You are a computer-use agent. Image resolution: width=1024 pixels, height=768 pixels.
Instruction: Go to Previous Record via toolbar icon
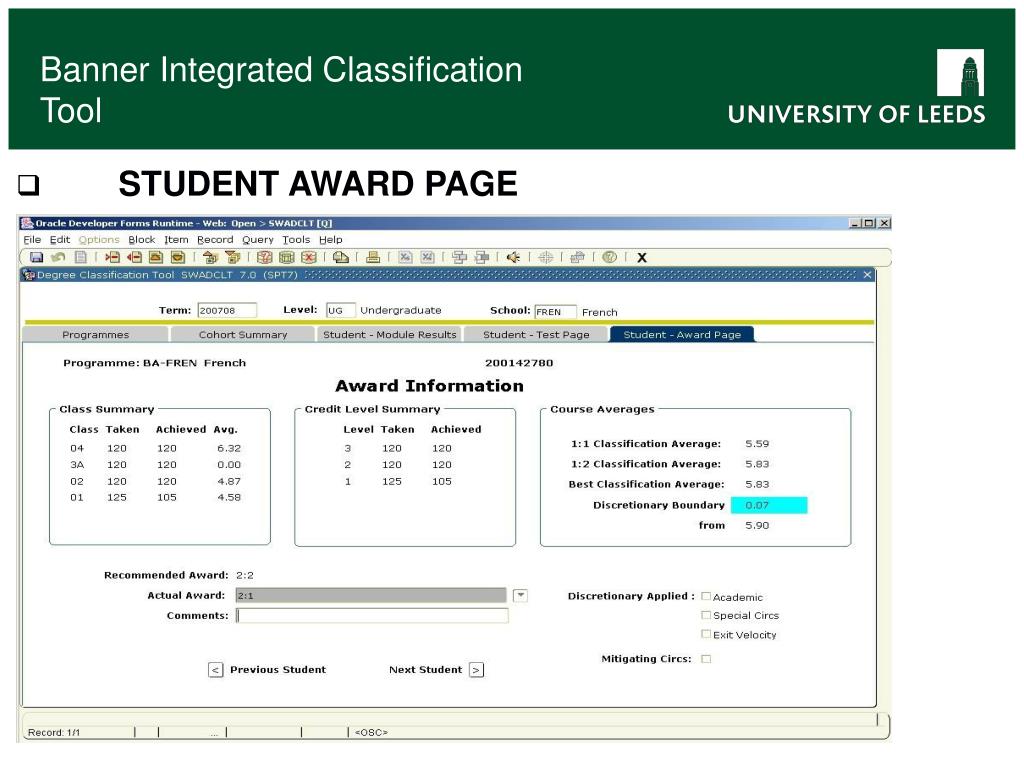click(155, 257)
